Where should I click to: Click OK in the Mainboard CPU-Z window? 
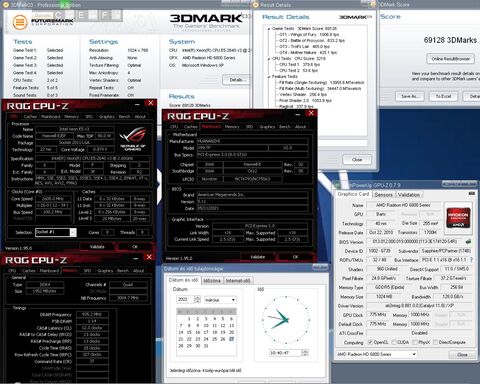click(295, 257)
